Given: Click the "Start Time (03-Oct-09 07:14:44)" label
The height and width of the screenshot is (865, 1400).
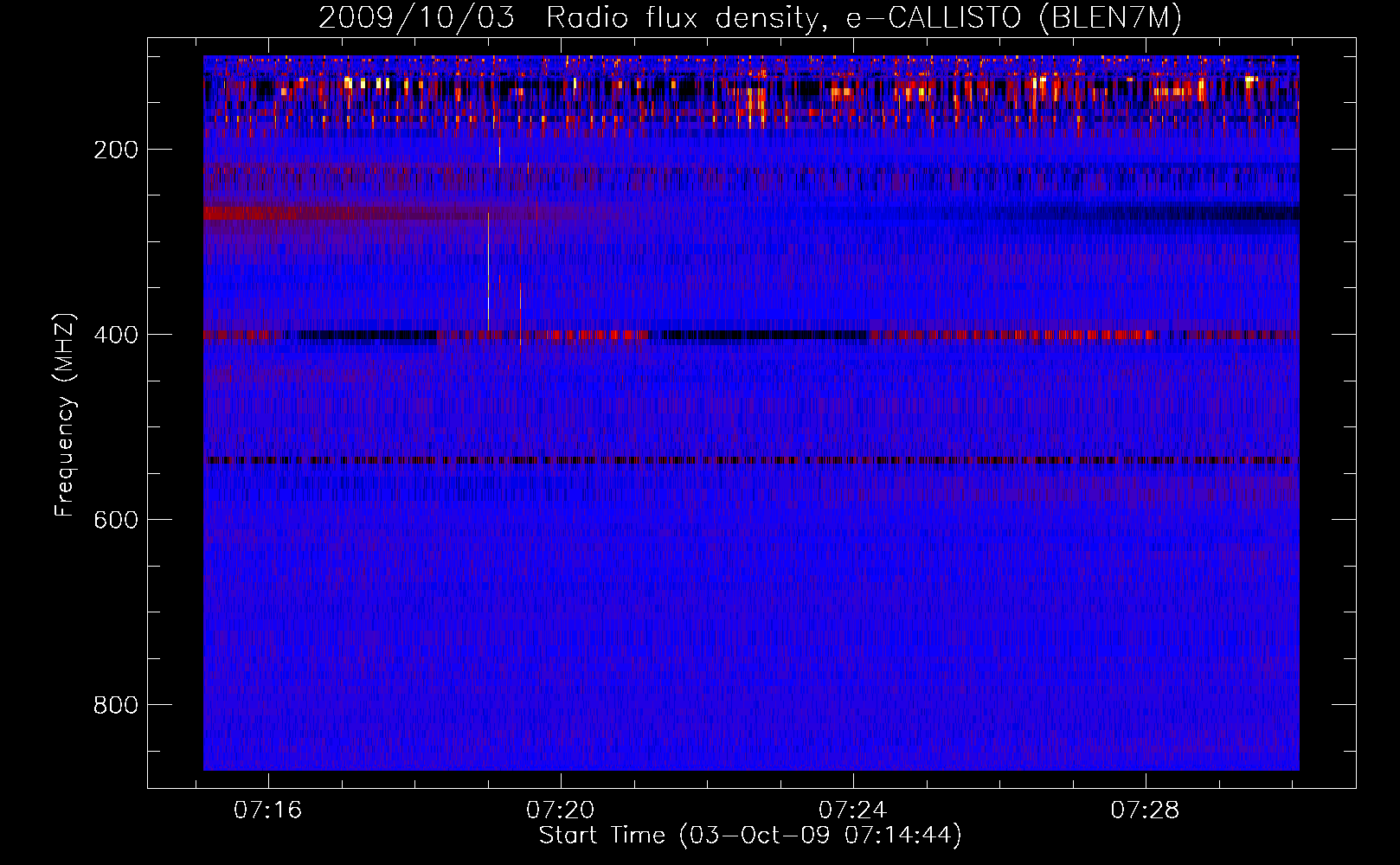Looking at the screenshot, I should tap(750, 836).
